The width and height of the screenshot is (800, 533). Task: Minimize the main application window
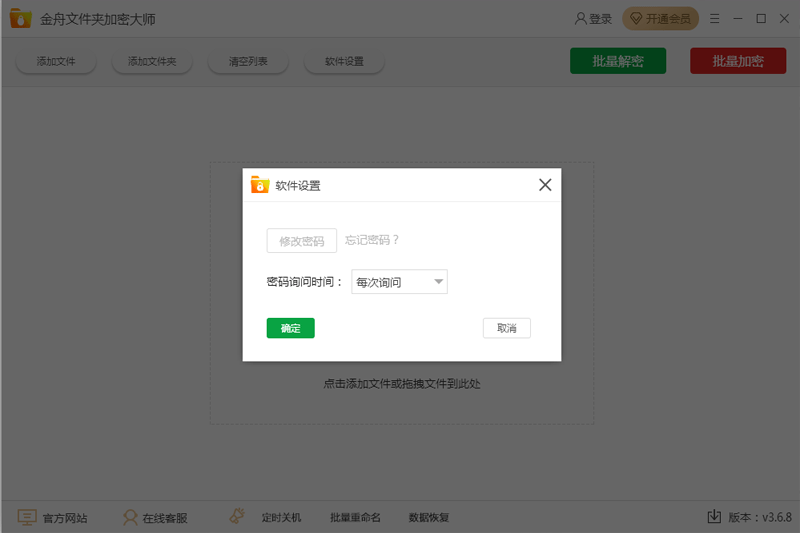point(738,19)
